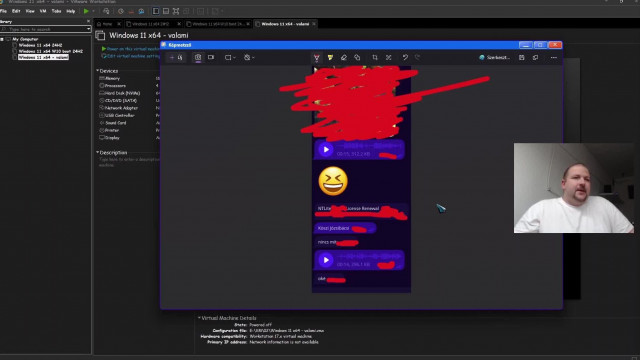This screenshot has height=360, width=640.
Task: Close the Home tab
Action: click(119, 24)
